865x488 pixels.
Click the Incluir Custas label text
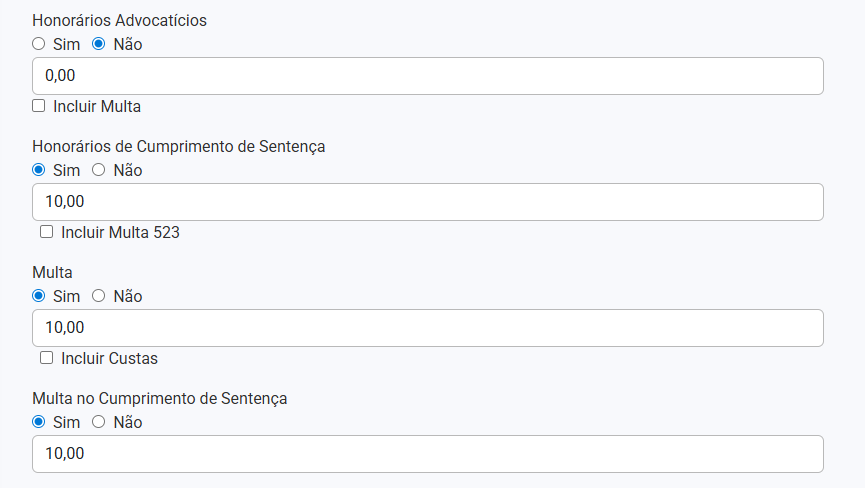109,358
